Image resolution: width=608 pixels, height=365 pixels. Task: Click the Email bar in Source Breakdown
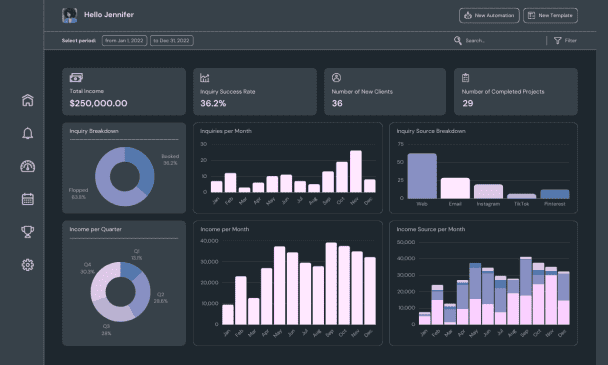click(x=455, y=188)
